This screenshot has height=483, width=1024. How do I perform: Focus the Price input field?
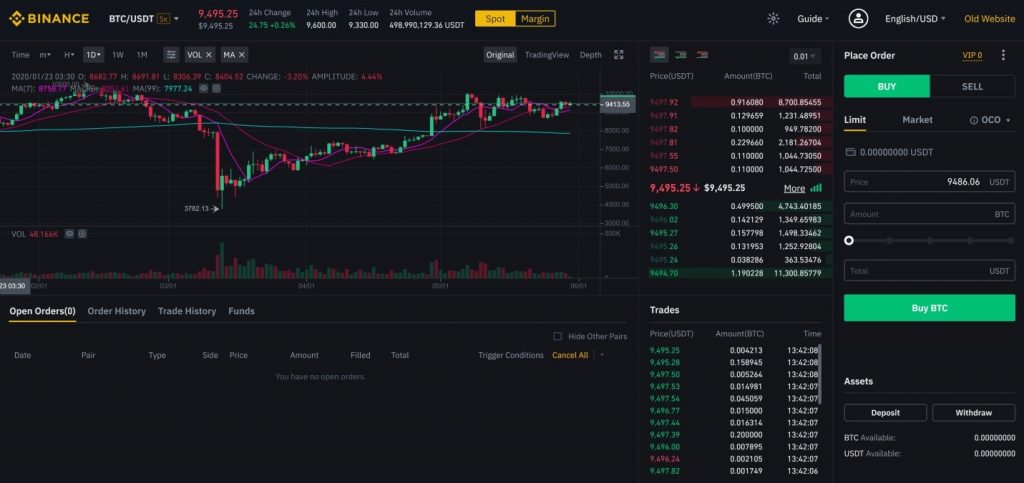tap(929, 182)
